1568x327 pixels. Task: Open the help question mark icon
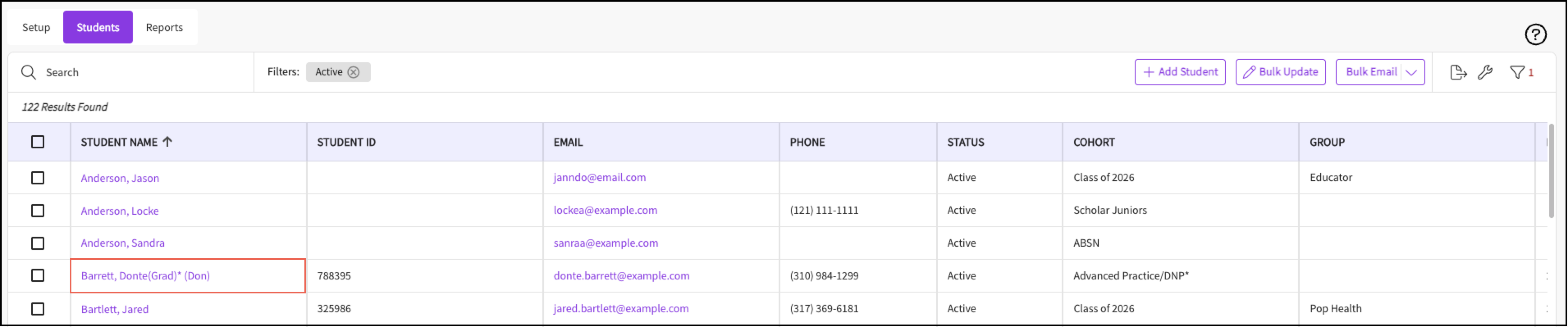tap(1535, 35)
